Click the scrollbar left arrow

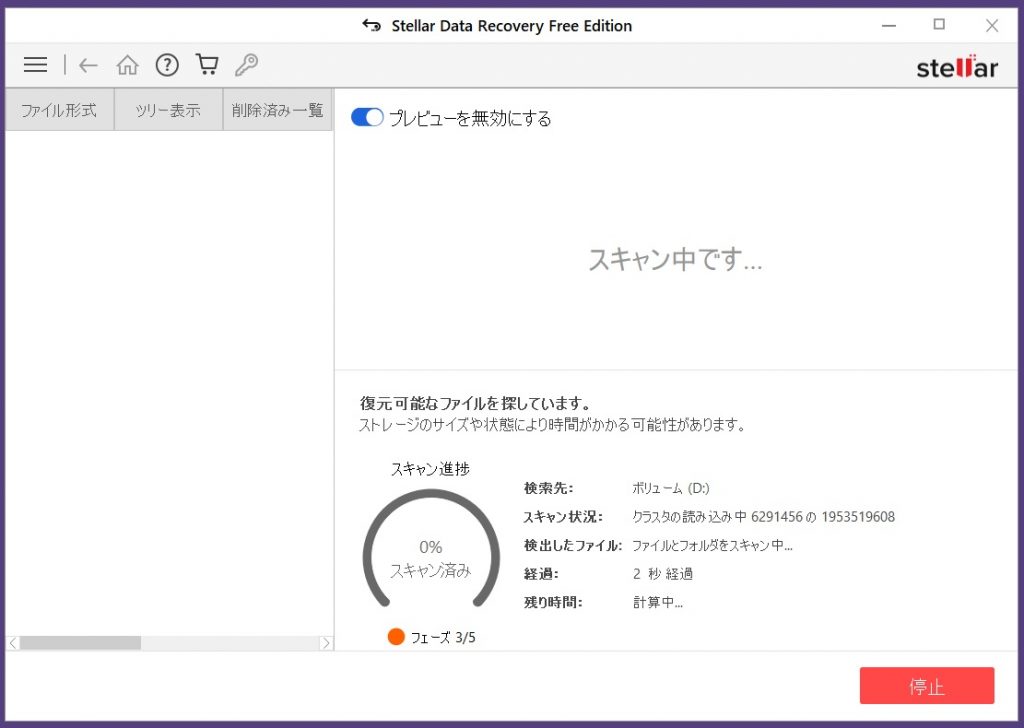pos(13,643)
